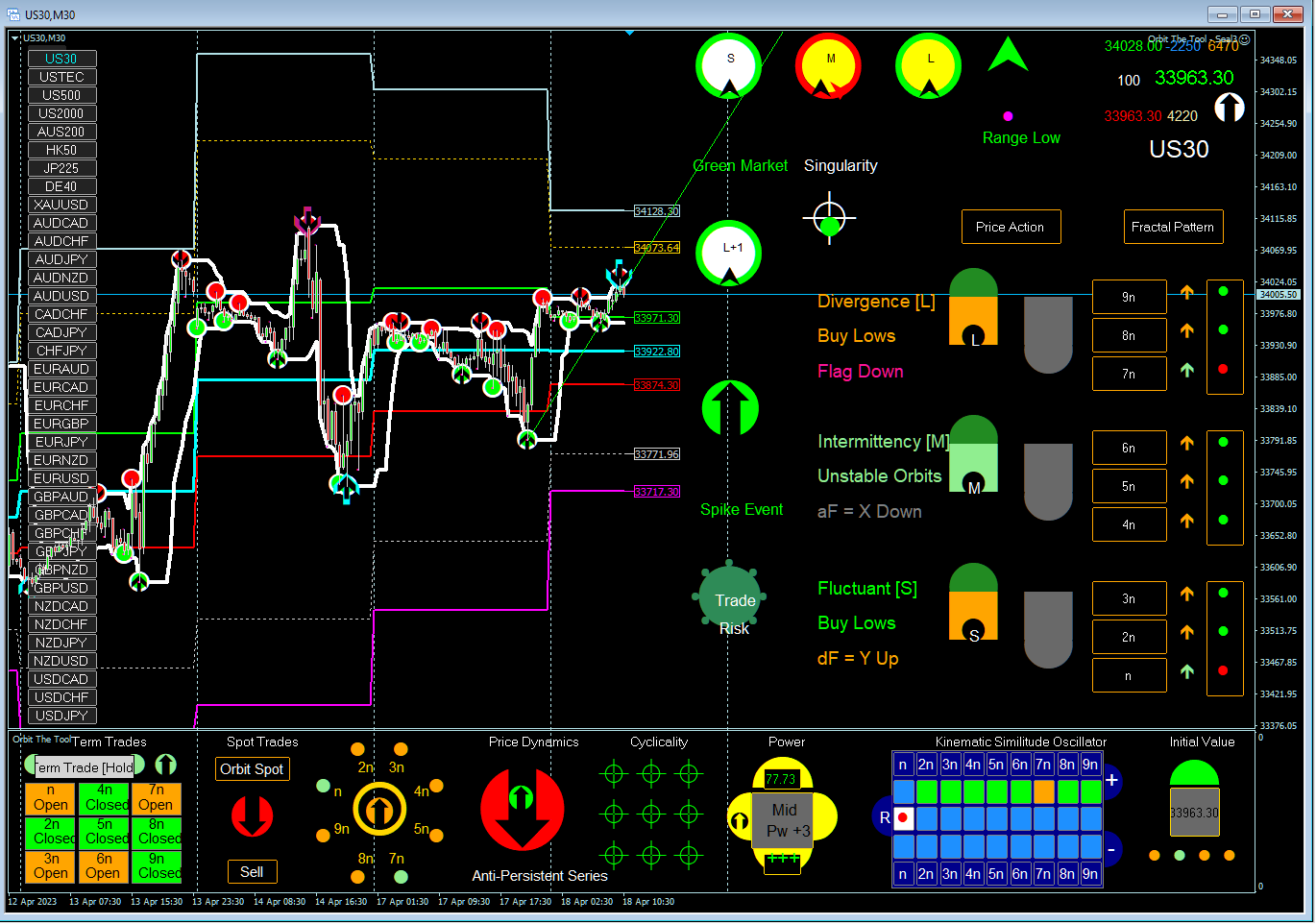The height and width of the screenshot is (924, 1316).
Task: Select XAUUSD from the symbol list
Action: coord(61,205)
